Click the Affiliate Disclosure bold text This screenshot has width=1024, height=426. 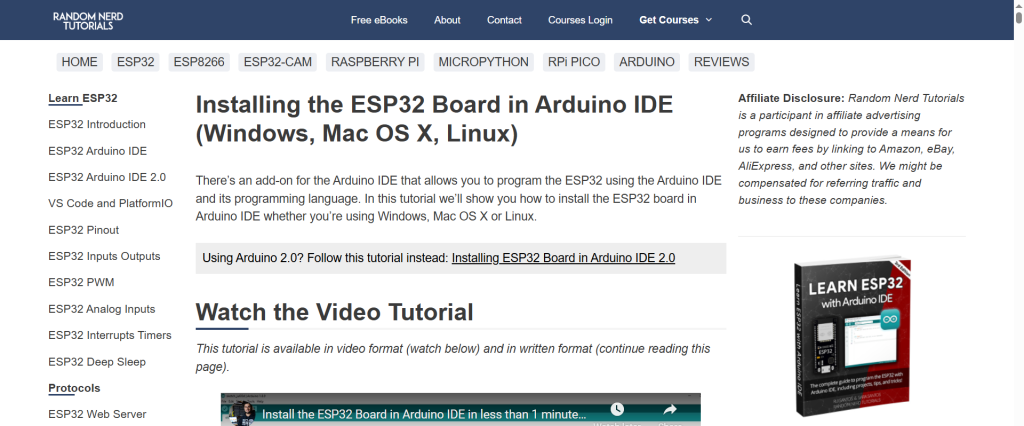[x=792, y=99]
